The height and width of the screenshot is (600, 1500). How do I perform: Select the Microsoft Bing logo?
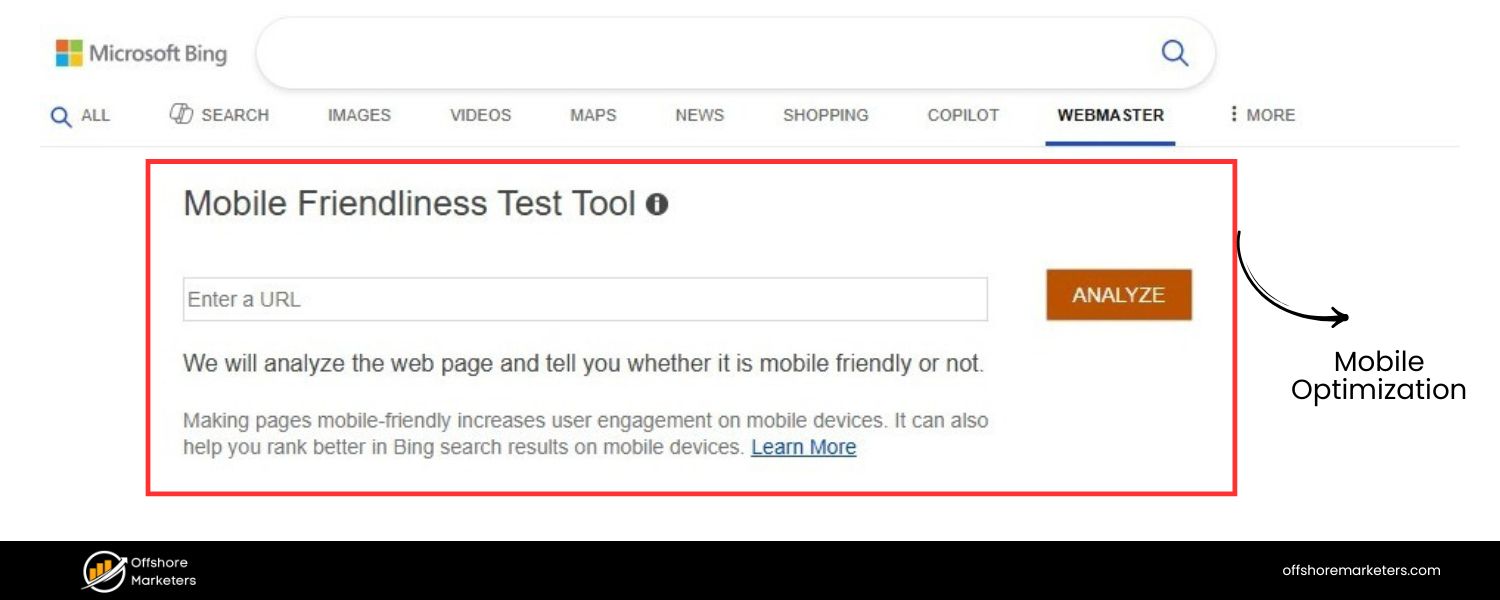[140, 53]
